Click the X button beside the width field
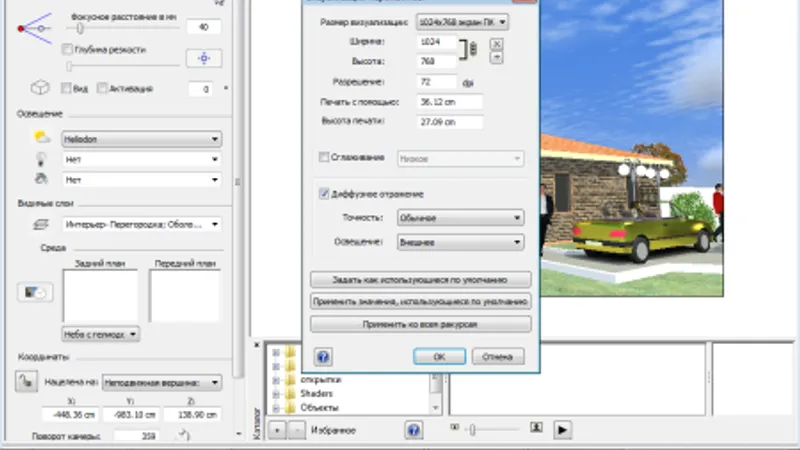The height and width of the screenshot is (450, 800). [x=496, y=44]
